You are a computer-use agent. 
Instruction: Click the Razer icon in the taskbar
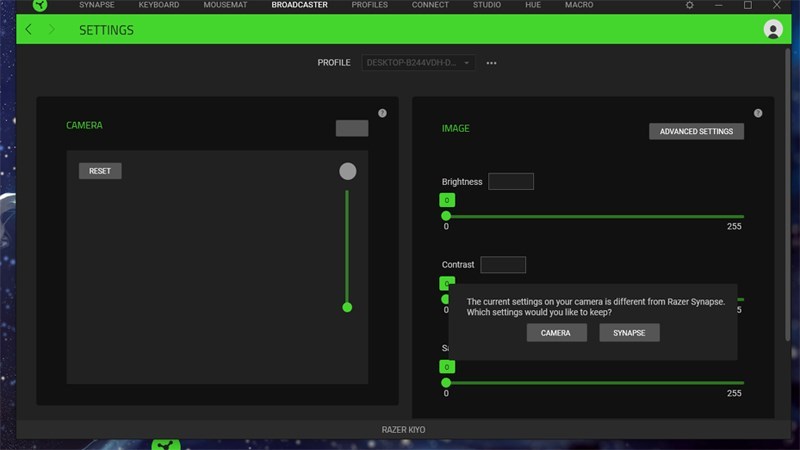pyautogui.click(x=166, y=444)
